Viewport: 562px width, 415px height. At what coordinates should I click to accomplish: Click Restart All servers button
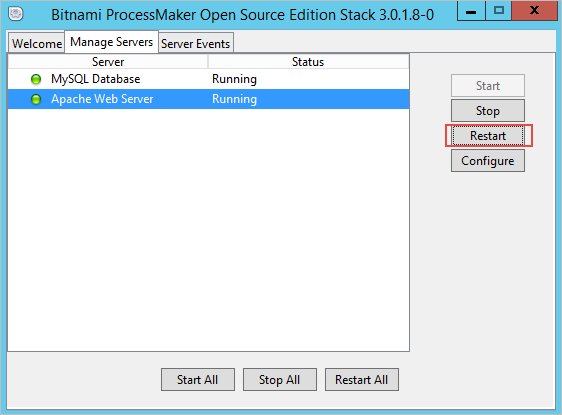coord(362,380)
